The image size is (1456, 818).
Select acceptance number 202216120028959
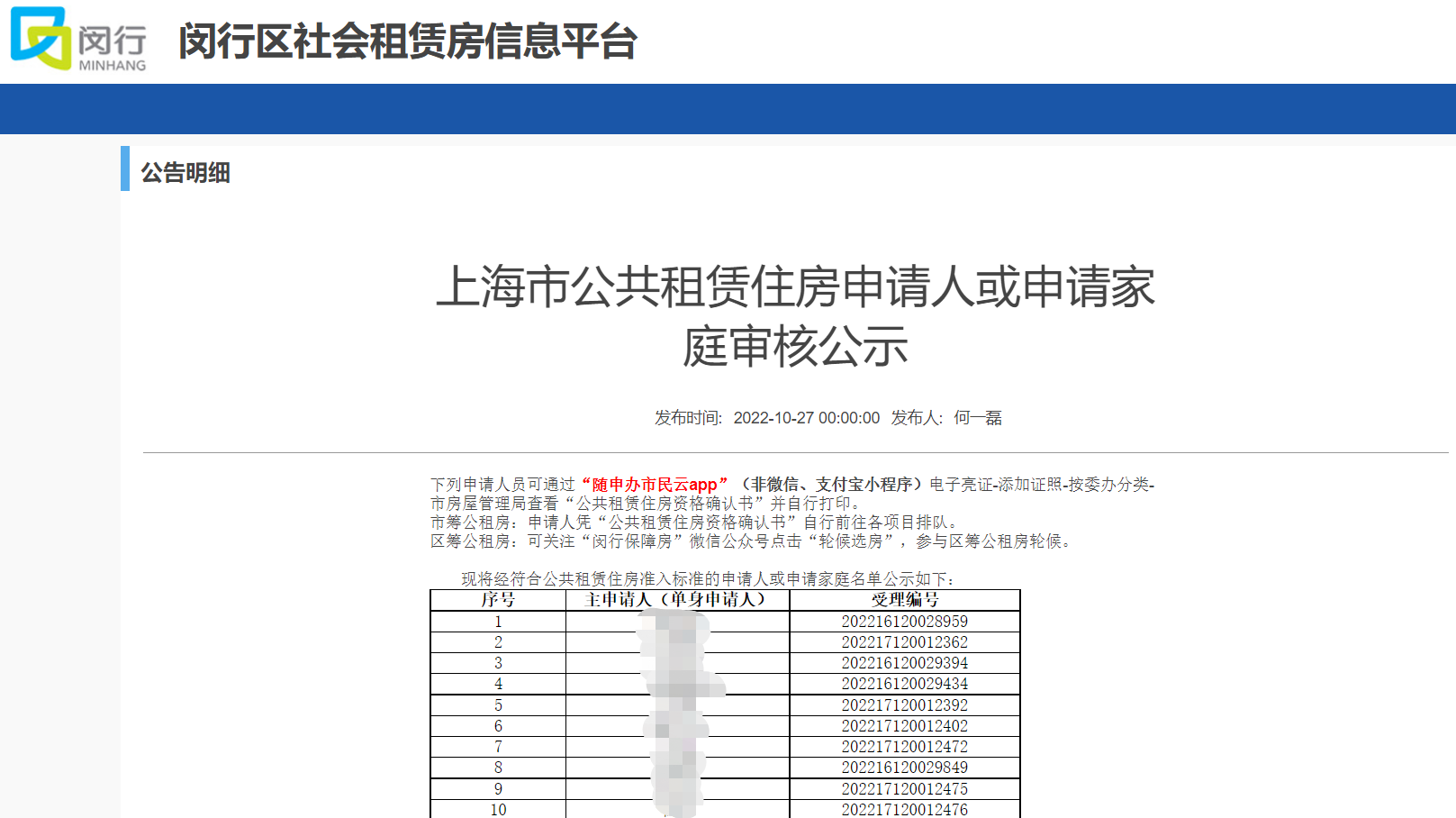click(x=904, y=622)
